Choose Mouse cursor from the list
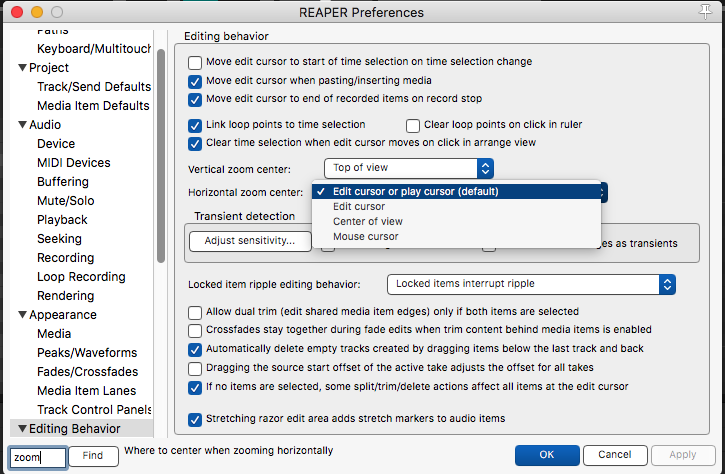 click(x=365, y=237)
